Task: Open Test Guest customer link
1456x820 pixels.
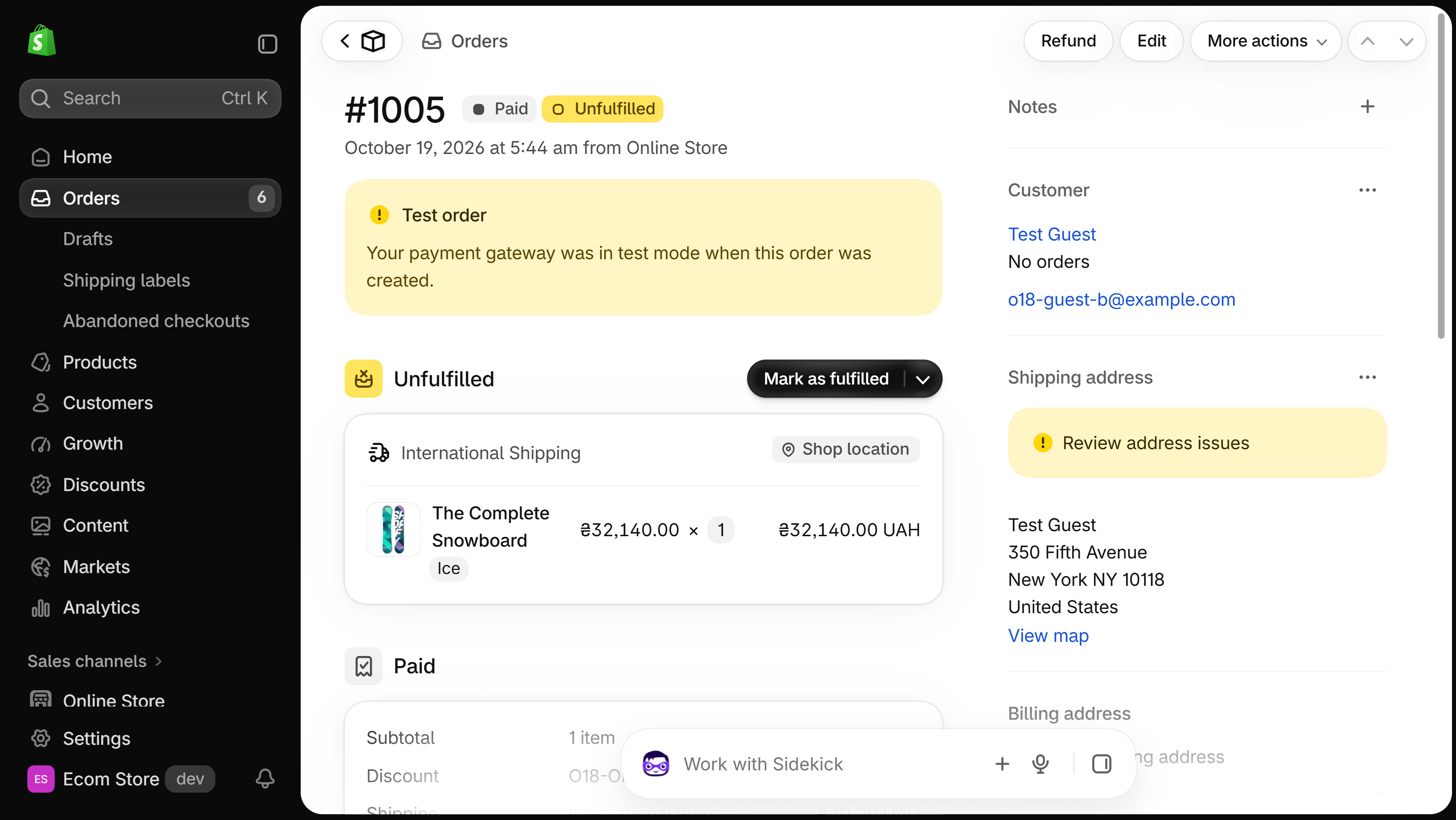Action: [1052, 234]
